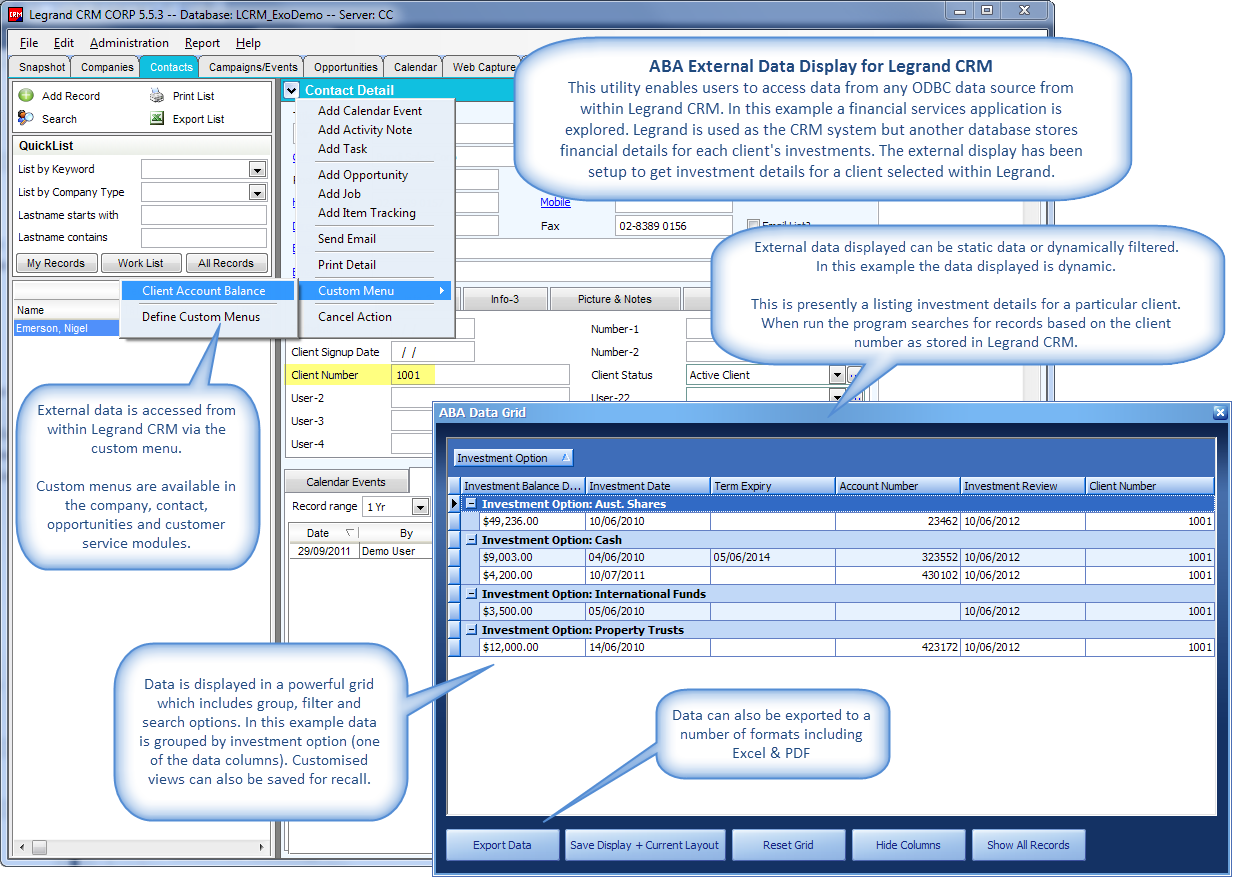Click the My Records button
The image size is (1234, 879).
click(x=57, y=263)
